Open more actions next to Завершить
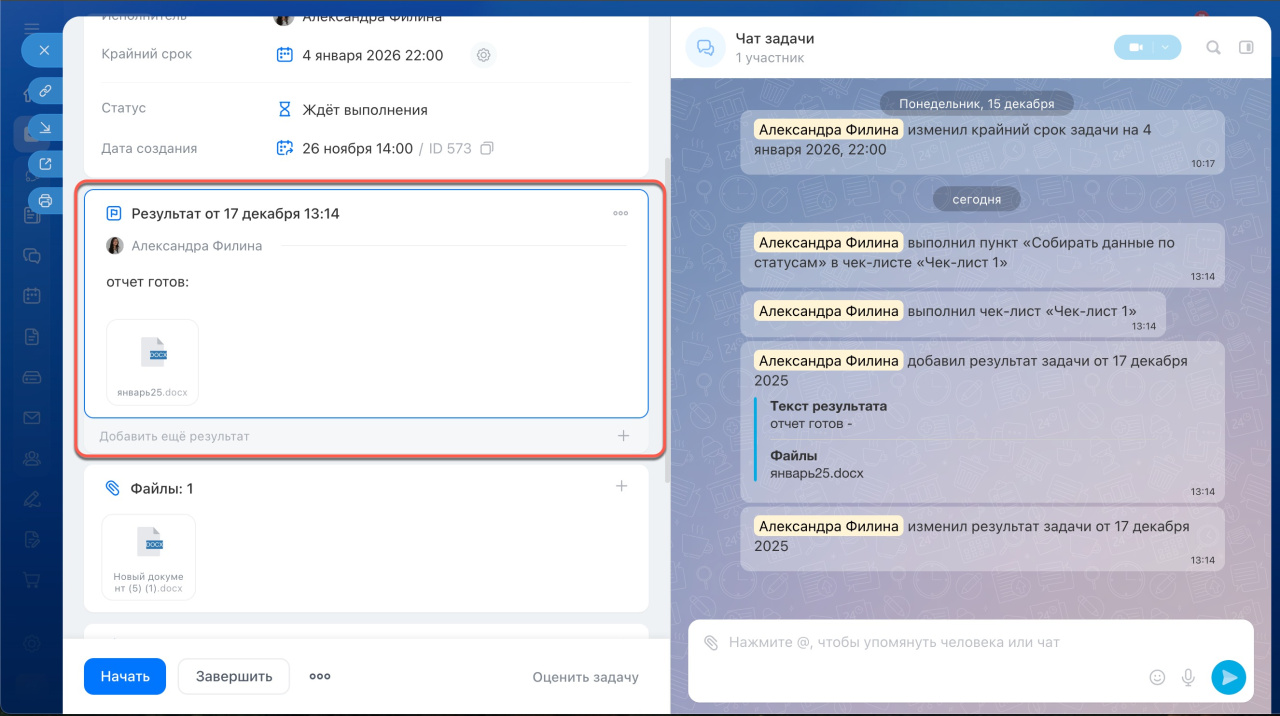This screenshot has width=1280, height=716. click(x=320, y=677)
